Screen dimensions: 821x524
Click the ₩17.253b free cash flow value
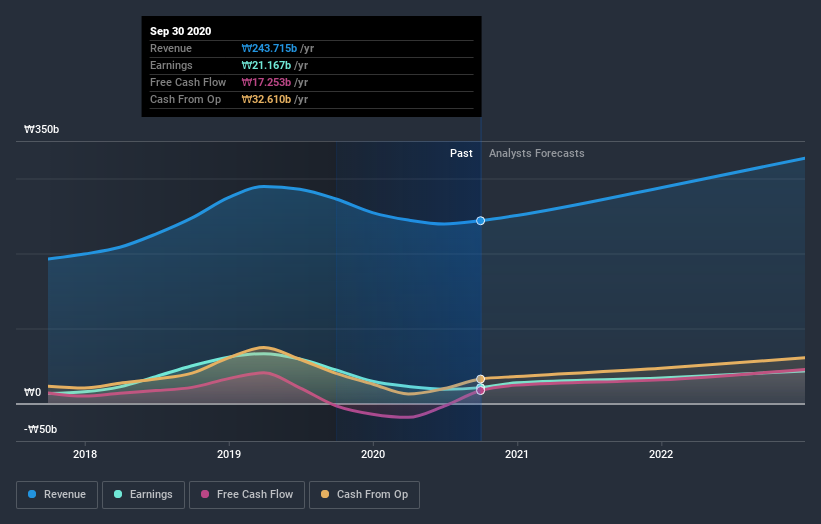[x=266, y=82]
